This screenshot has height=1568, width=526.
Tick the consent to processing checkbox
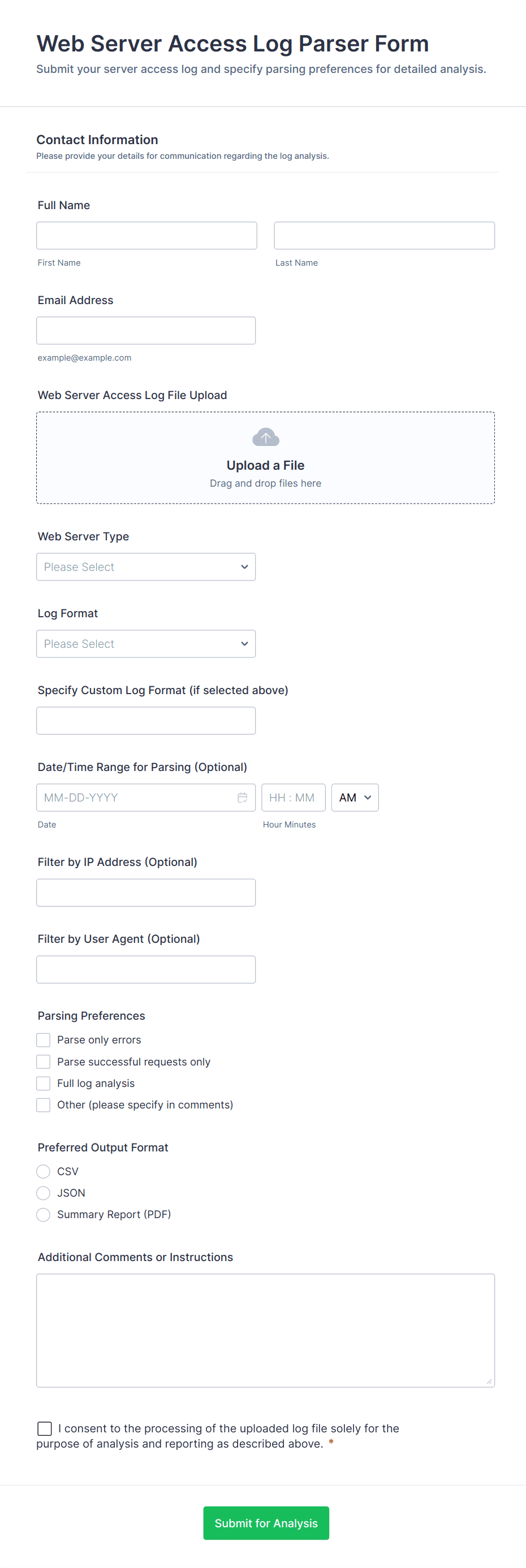45,1428
